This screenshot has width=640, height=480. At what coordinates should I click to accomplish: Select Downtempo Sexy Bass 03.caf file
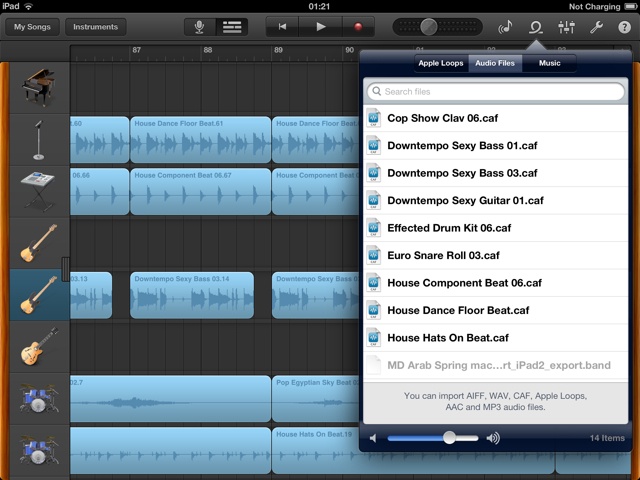pyautogui.click(x=496, y=173)
